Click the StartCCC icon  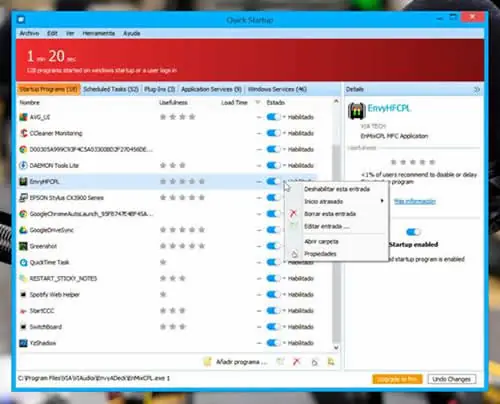click(23, 311)
